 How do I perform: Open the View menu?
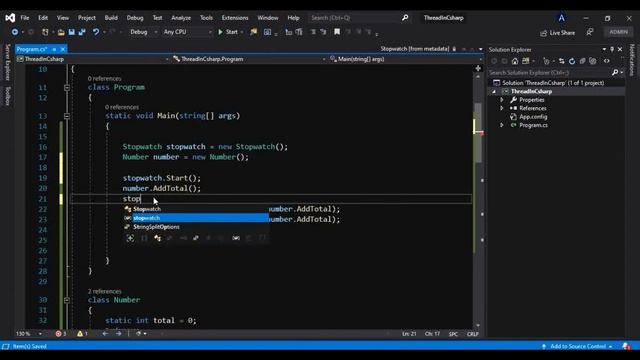click(x=62, y=18)
